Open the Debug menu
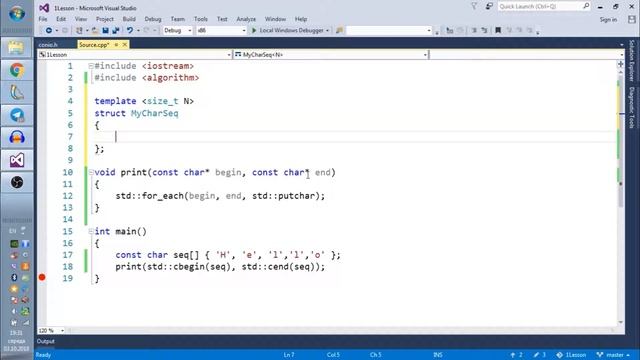Screen dimensions: 640x360 point(153,19)
